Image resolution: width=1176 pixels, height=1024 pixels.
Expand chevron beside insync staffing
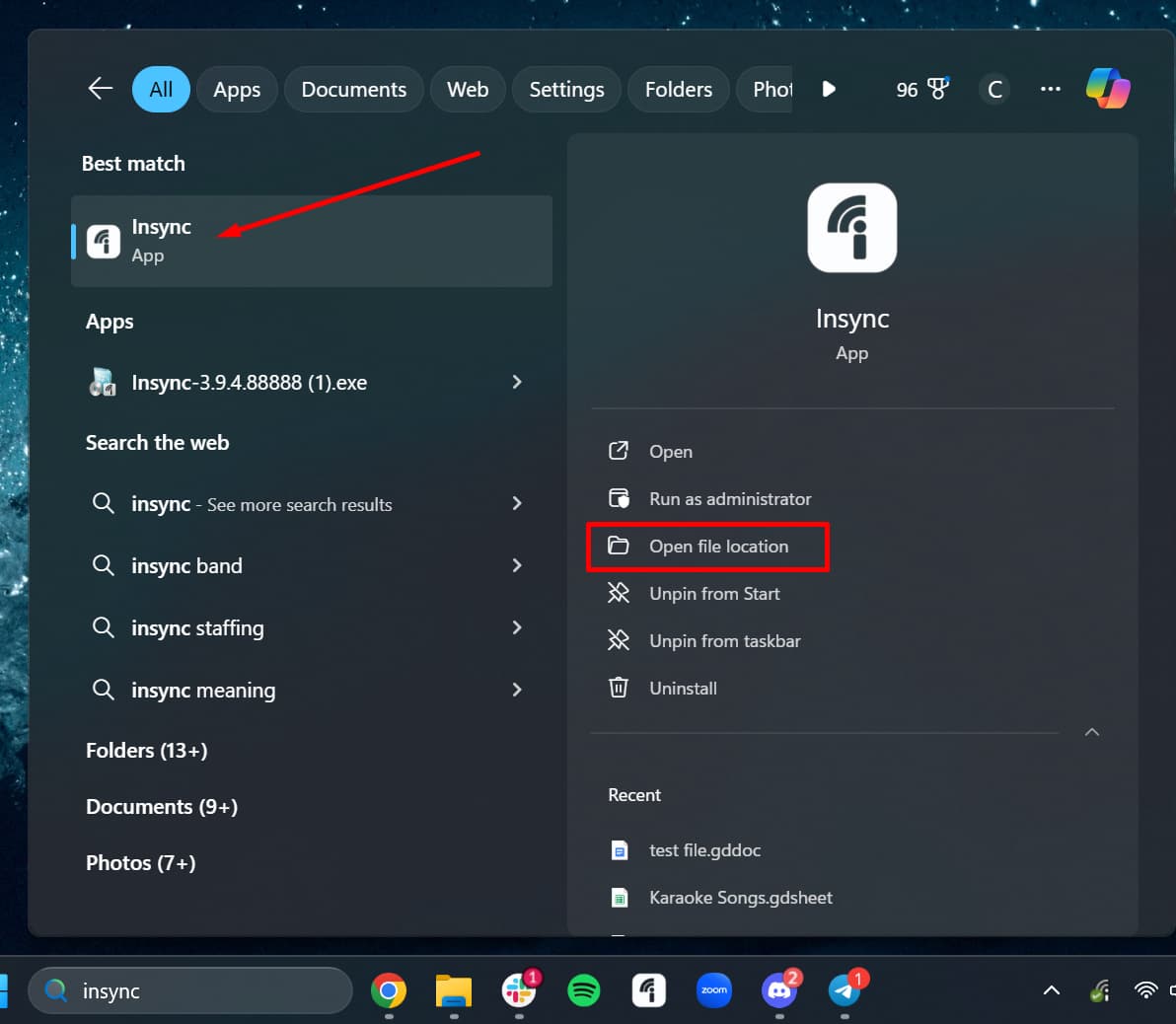[x=517, y=627]
